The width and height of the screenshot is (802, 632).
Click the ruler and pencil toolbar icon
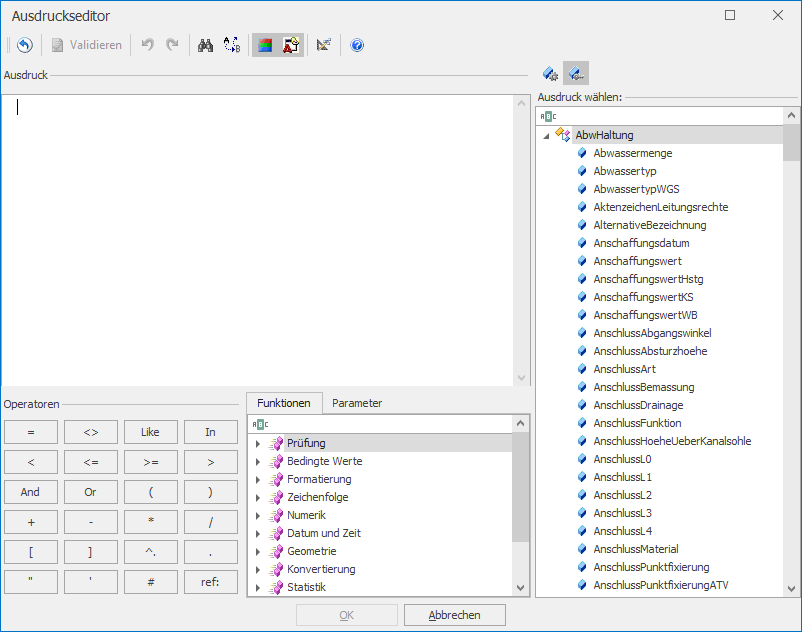pyautogui.click(x=323, y=45)
